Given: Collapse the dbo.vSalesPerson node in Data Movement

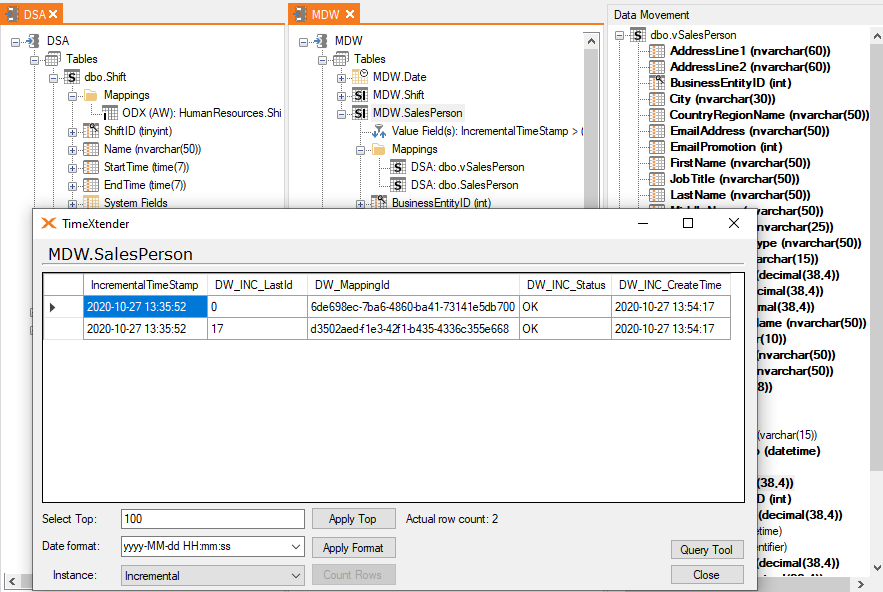Looking at the screenshot, I should pos(619,35).
